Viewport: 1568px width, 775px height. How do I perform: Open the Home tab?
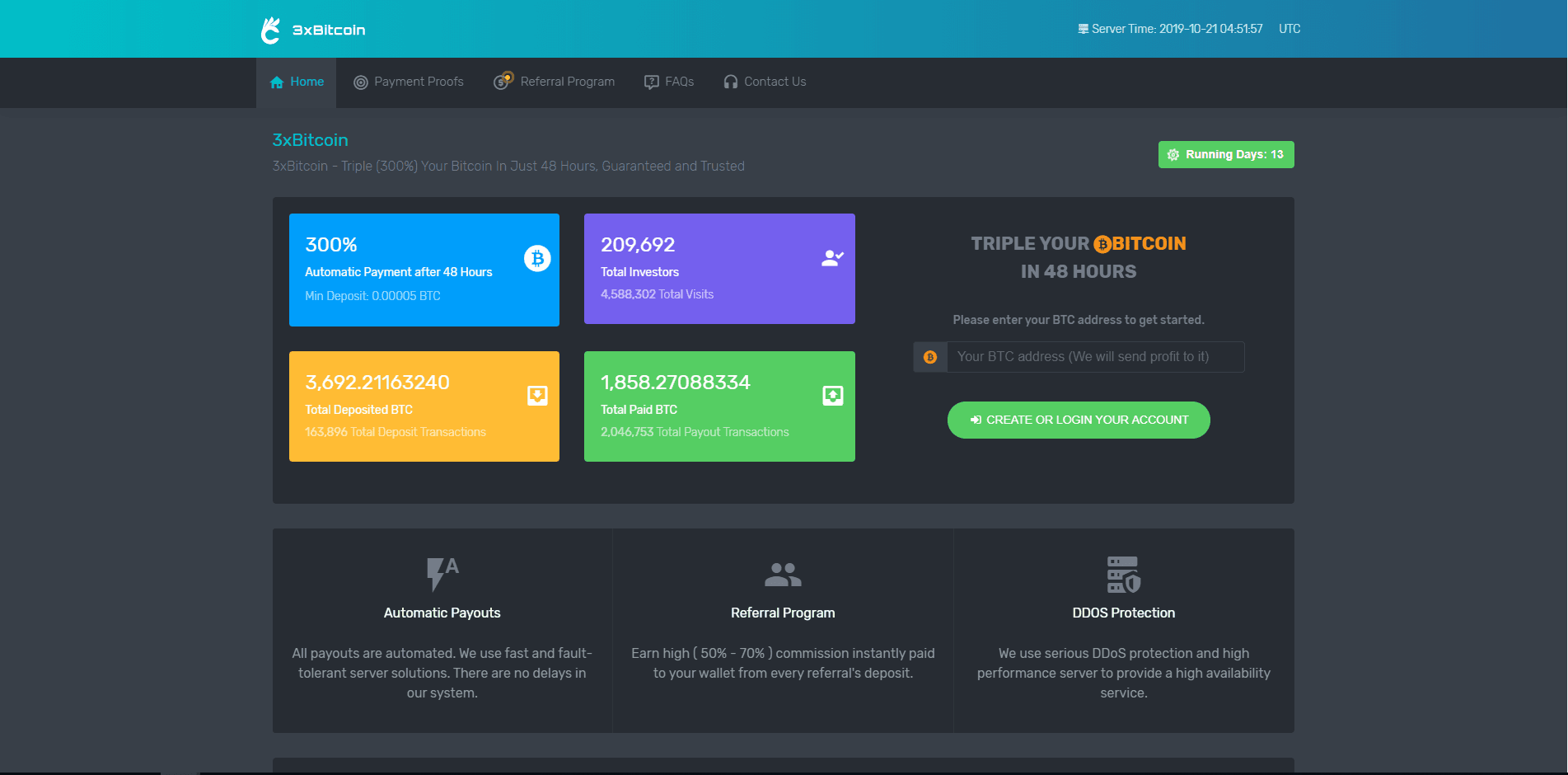click(297, 82)
